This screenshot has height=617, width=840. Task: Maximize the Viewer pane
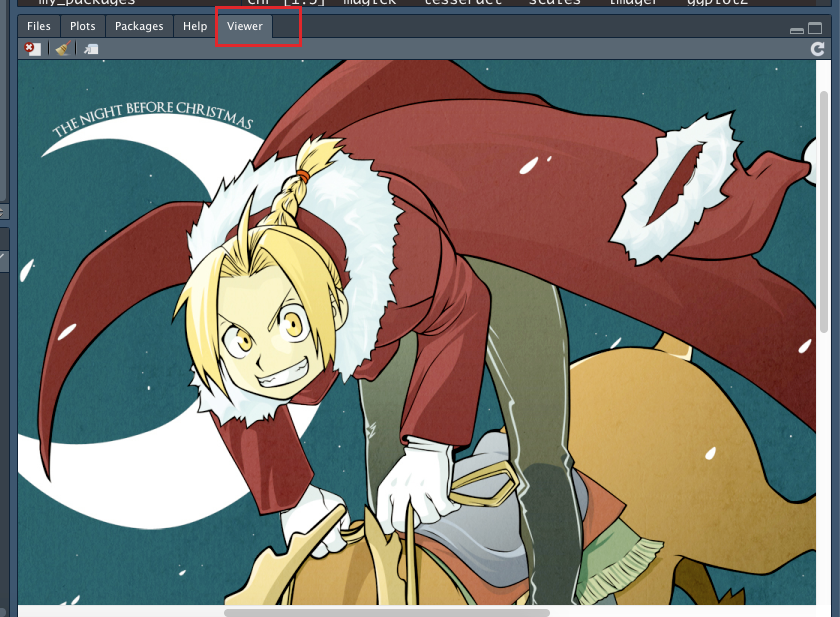tap(815, 28)
